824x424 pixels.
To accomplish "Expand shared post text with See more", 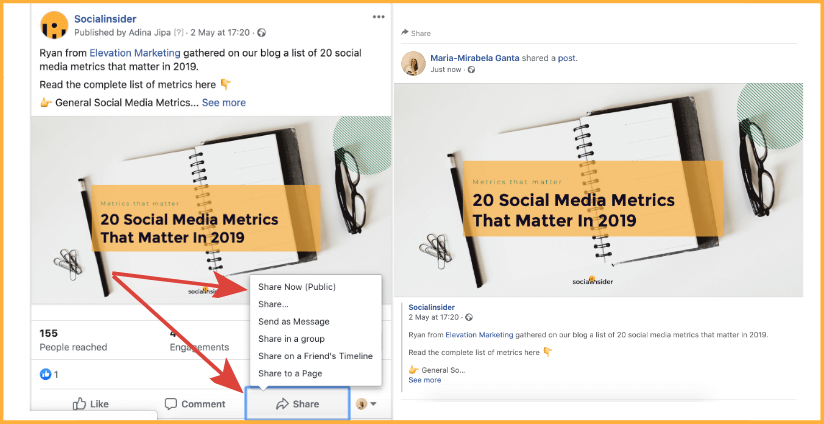I will [x=425, y=380].
